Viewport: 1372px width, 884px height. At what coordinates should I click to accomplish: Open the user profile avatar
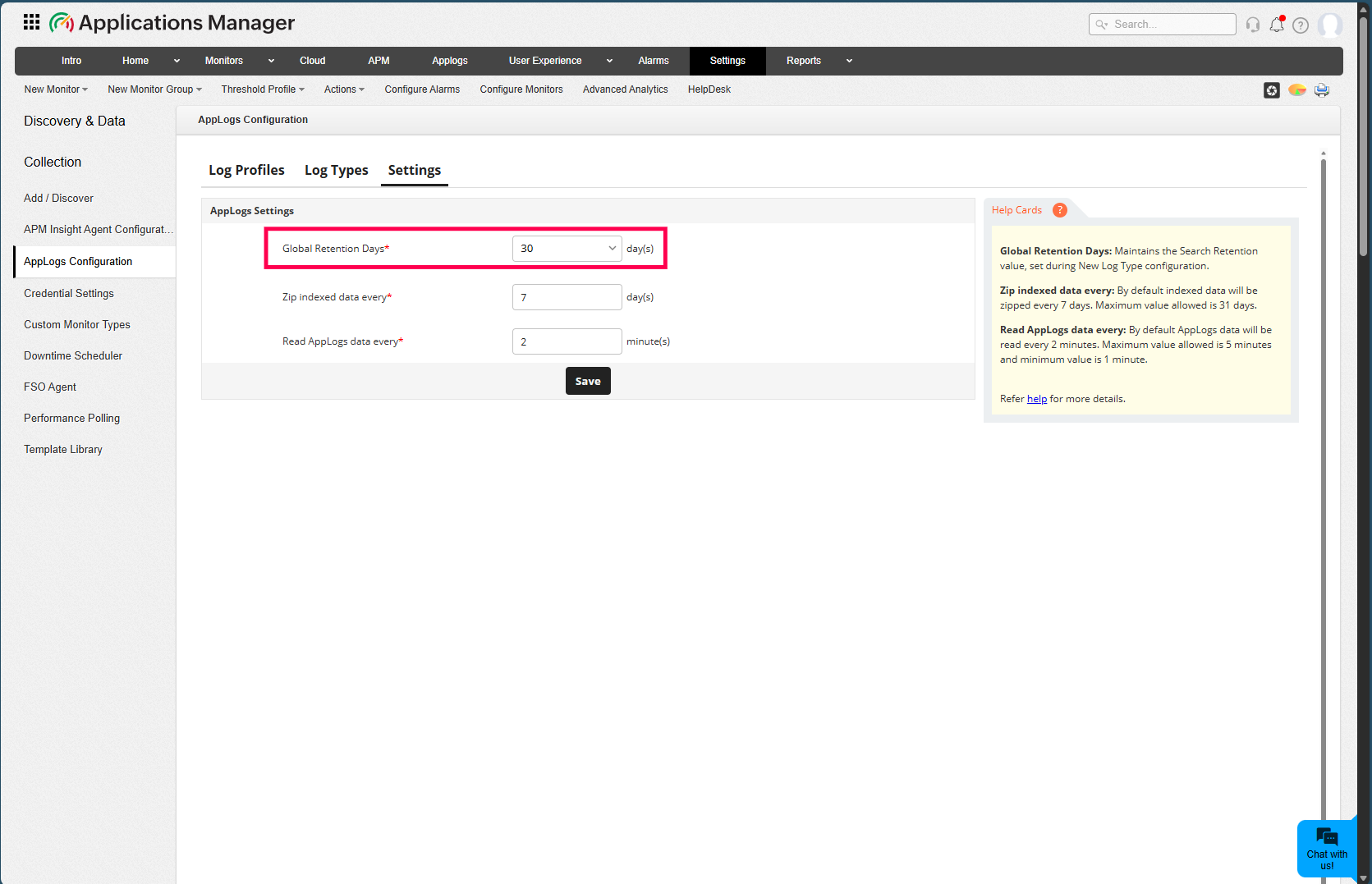[x=1330, y=25]
